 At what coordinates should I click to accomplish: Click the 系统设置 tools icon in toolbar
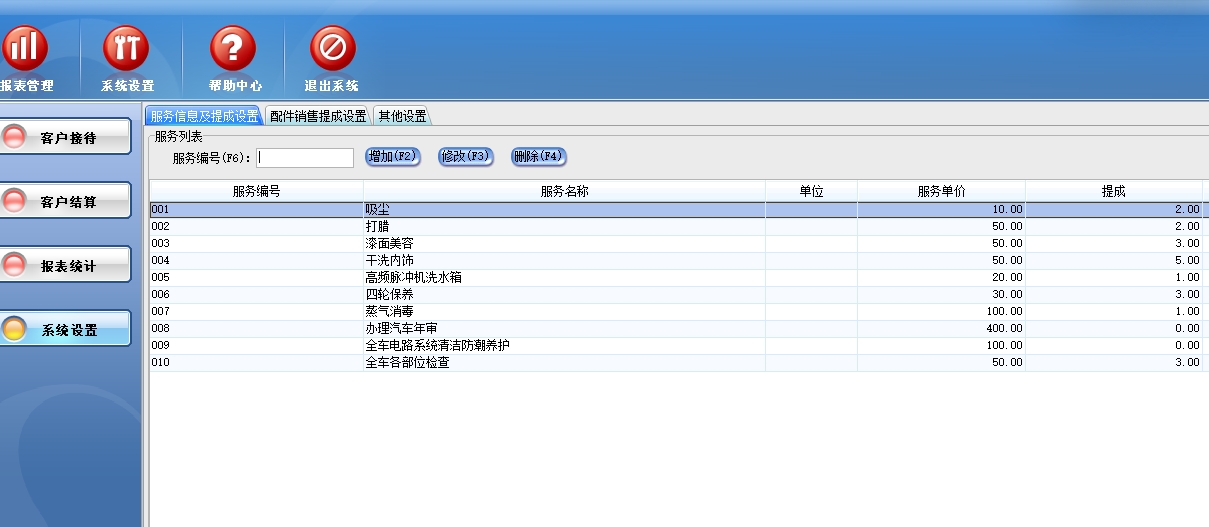(x=127, y=48)
